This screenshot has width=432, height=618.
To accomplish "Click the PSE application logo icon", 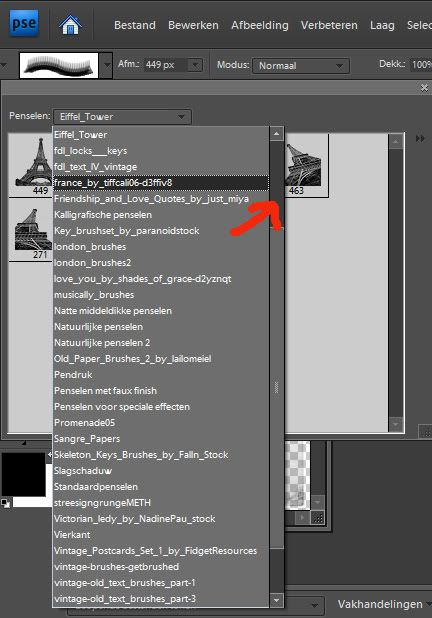I will pos(24,24).
